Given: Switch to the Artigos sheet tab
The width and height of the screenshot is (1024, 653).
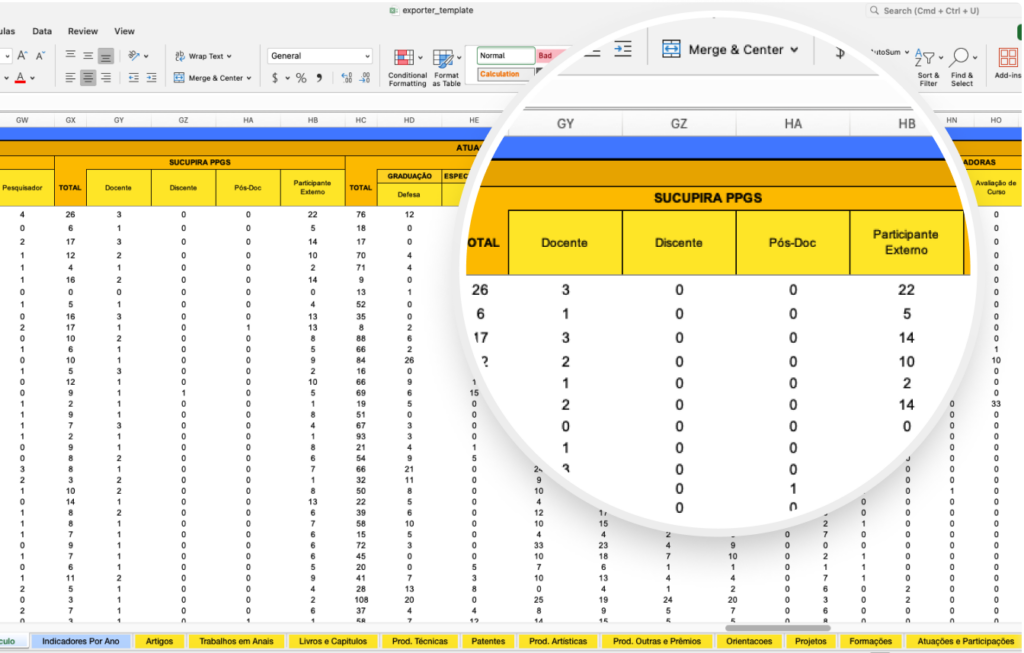Looking at the screenshot, I should [159, 641].
